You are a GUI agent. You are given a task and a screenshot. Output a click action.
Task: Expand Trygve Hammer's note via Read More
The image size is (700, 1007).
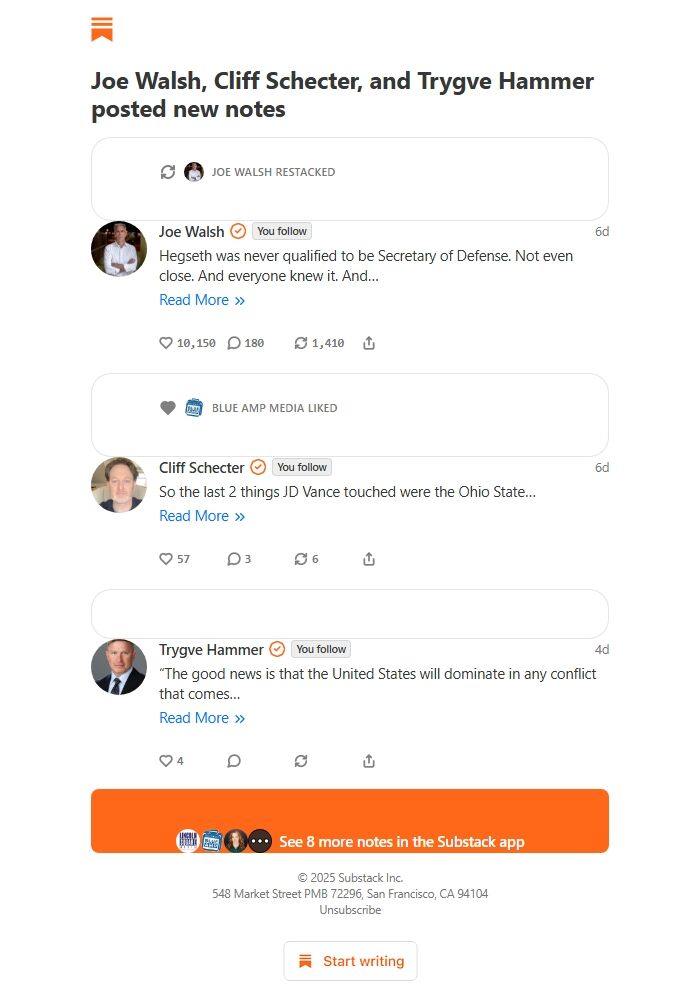(x=202, y=718)
